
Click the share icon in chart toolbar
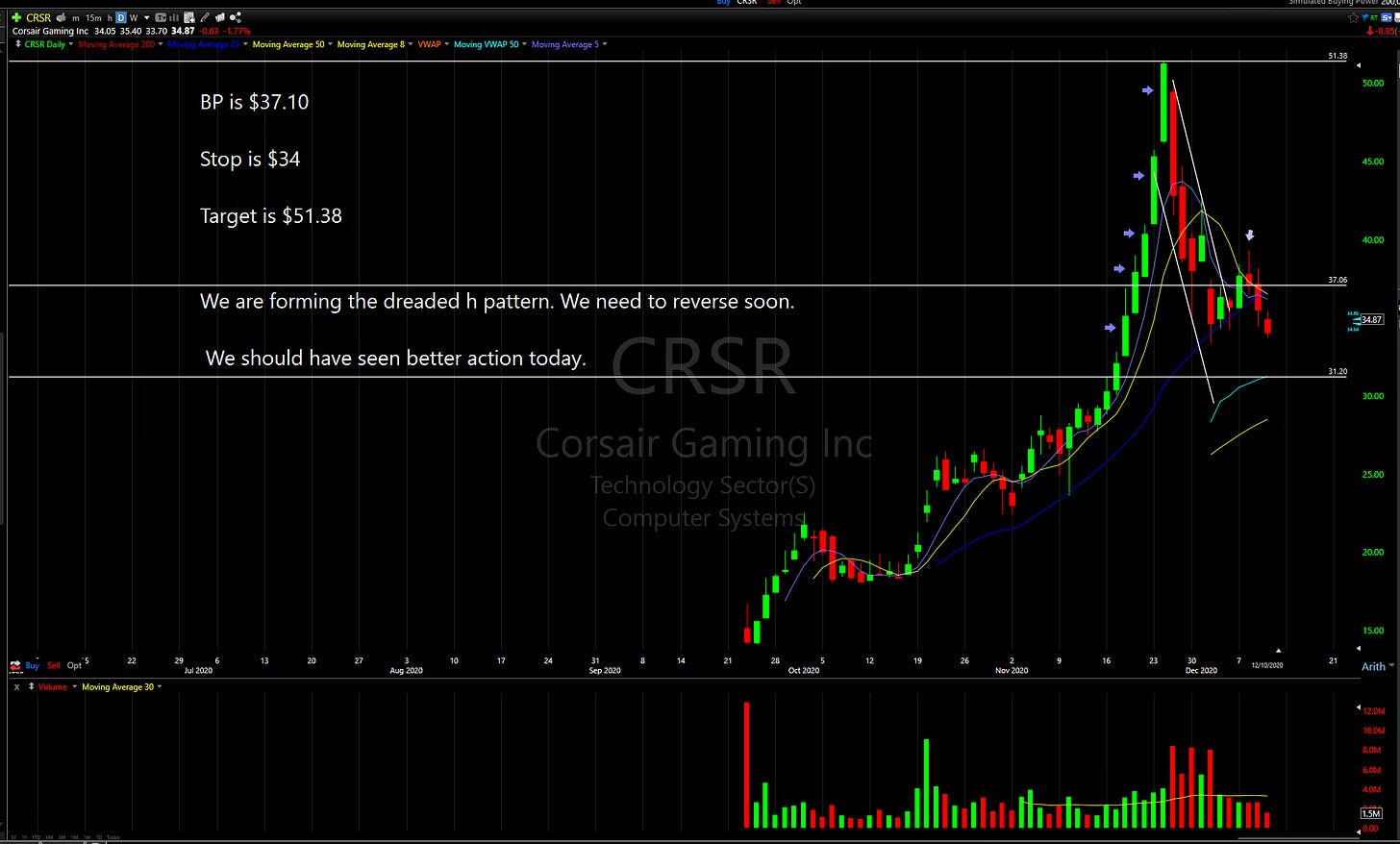point(236,17)
